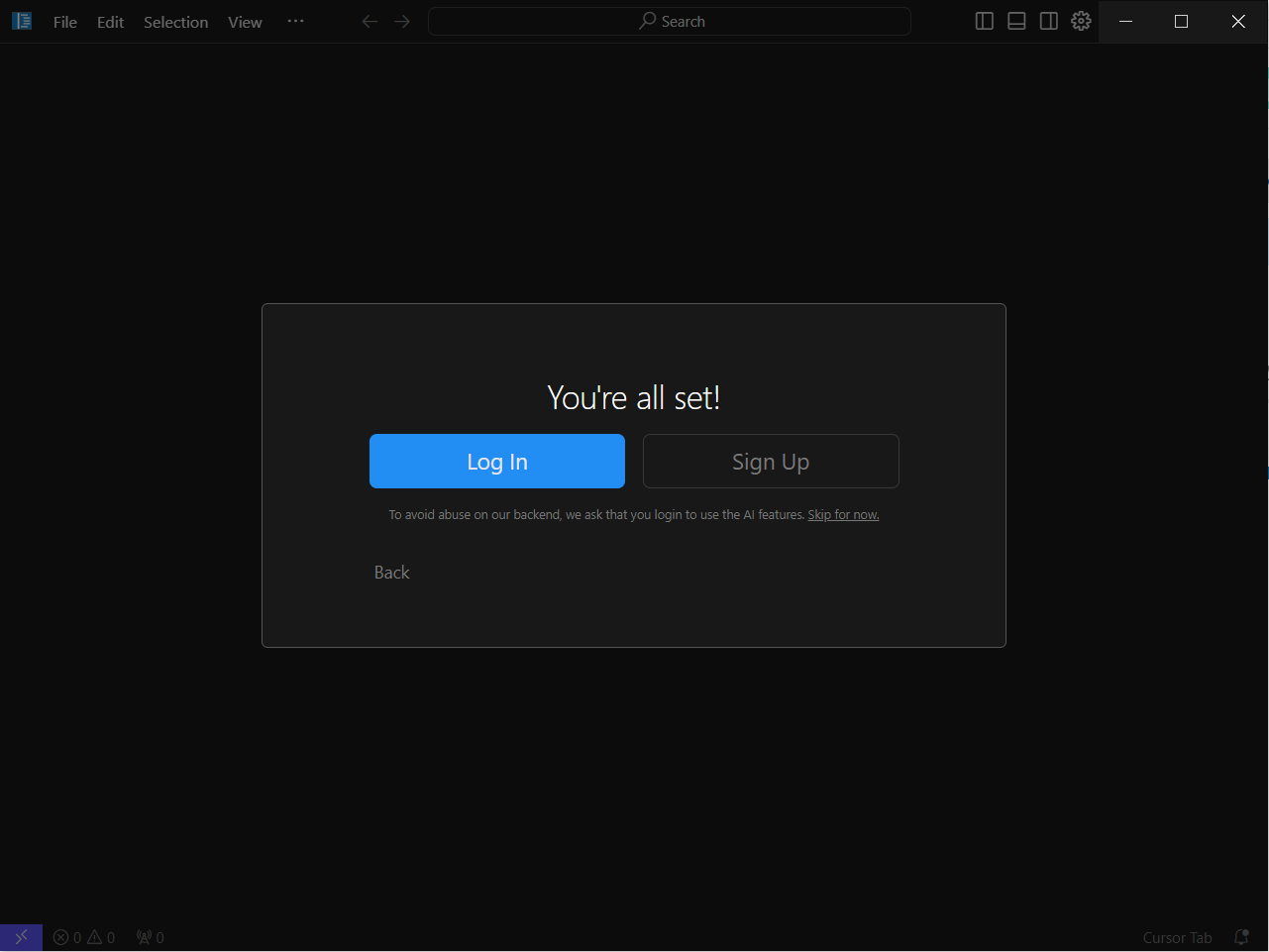Minimize the Cursor window
Viewport: 1269px width, 952px height.
coord(1125,21)
